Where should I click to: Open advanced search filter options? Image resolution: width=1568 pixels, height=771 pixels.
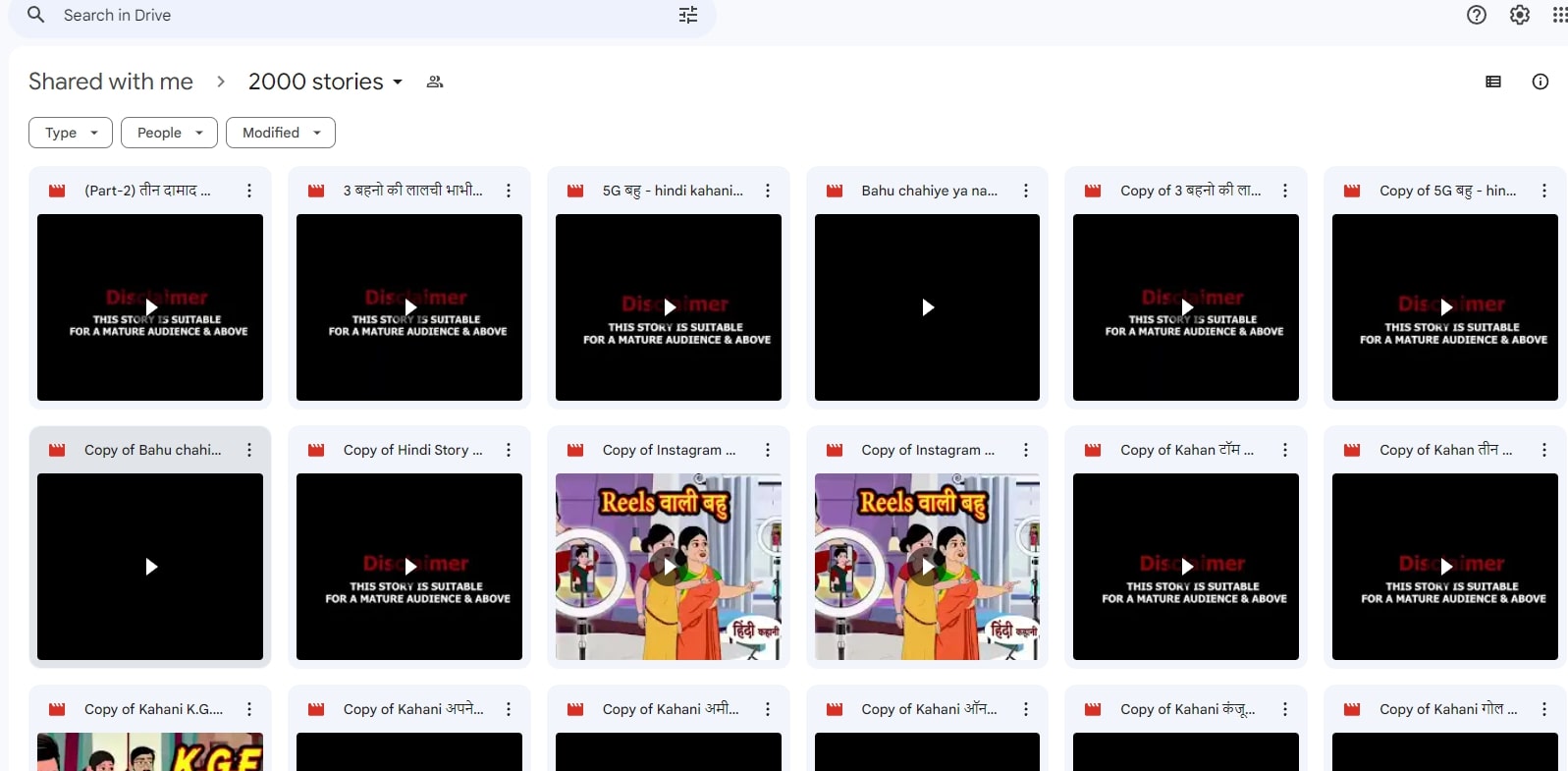point(688,15)
